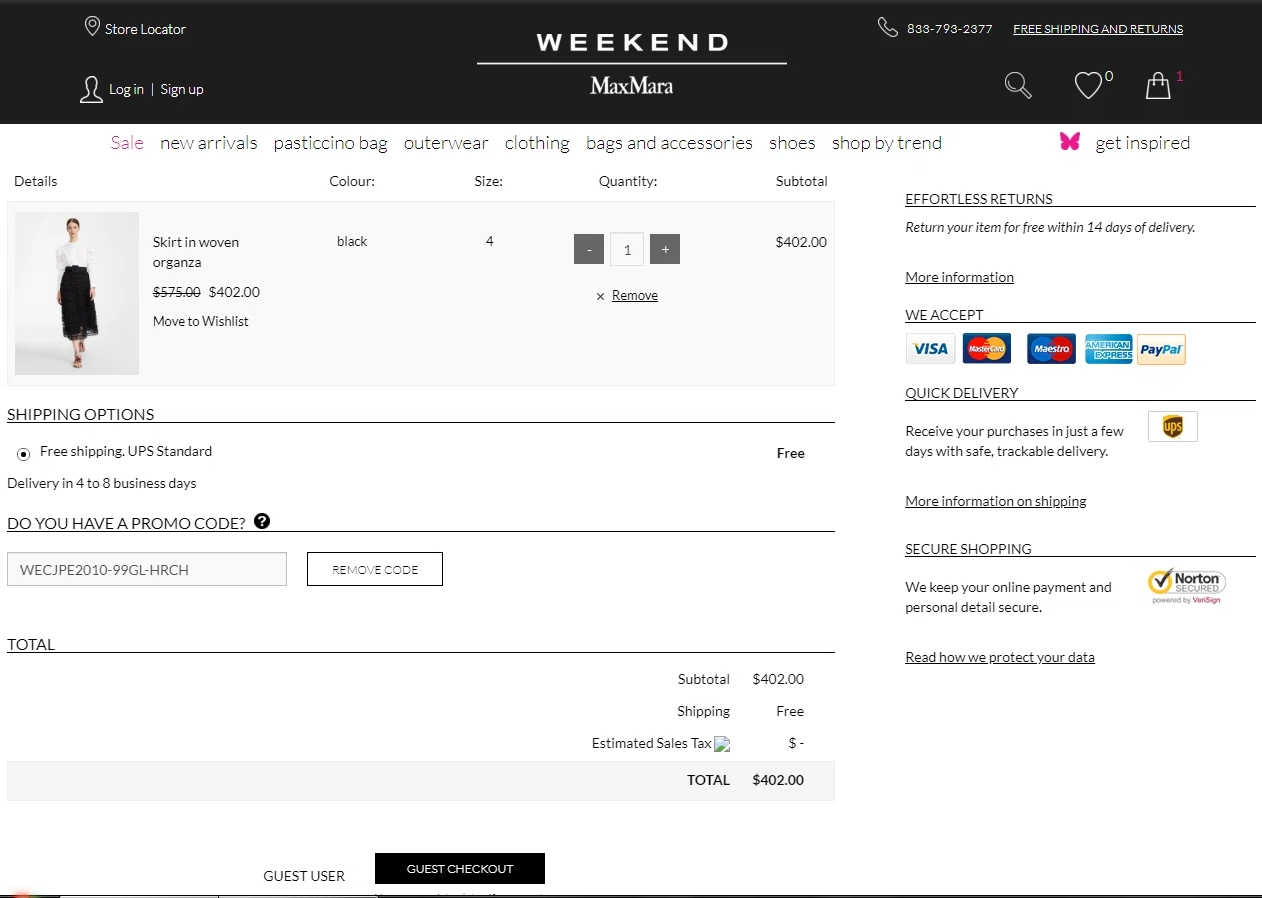The height and width of the screenshot is (898, 1262).
Task: Click the Norton Secured badge
Action: pos(1187,586)
